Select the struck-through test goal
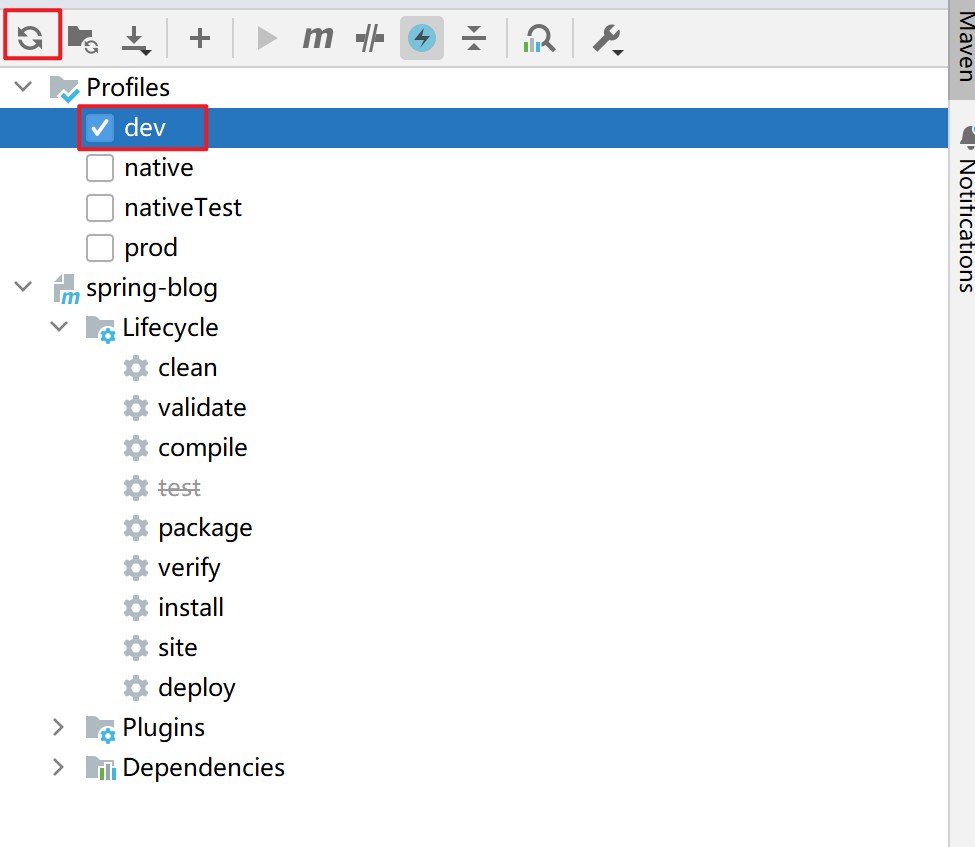Screen dimensions: 975x847 tap(179, 488)
